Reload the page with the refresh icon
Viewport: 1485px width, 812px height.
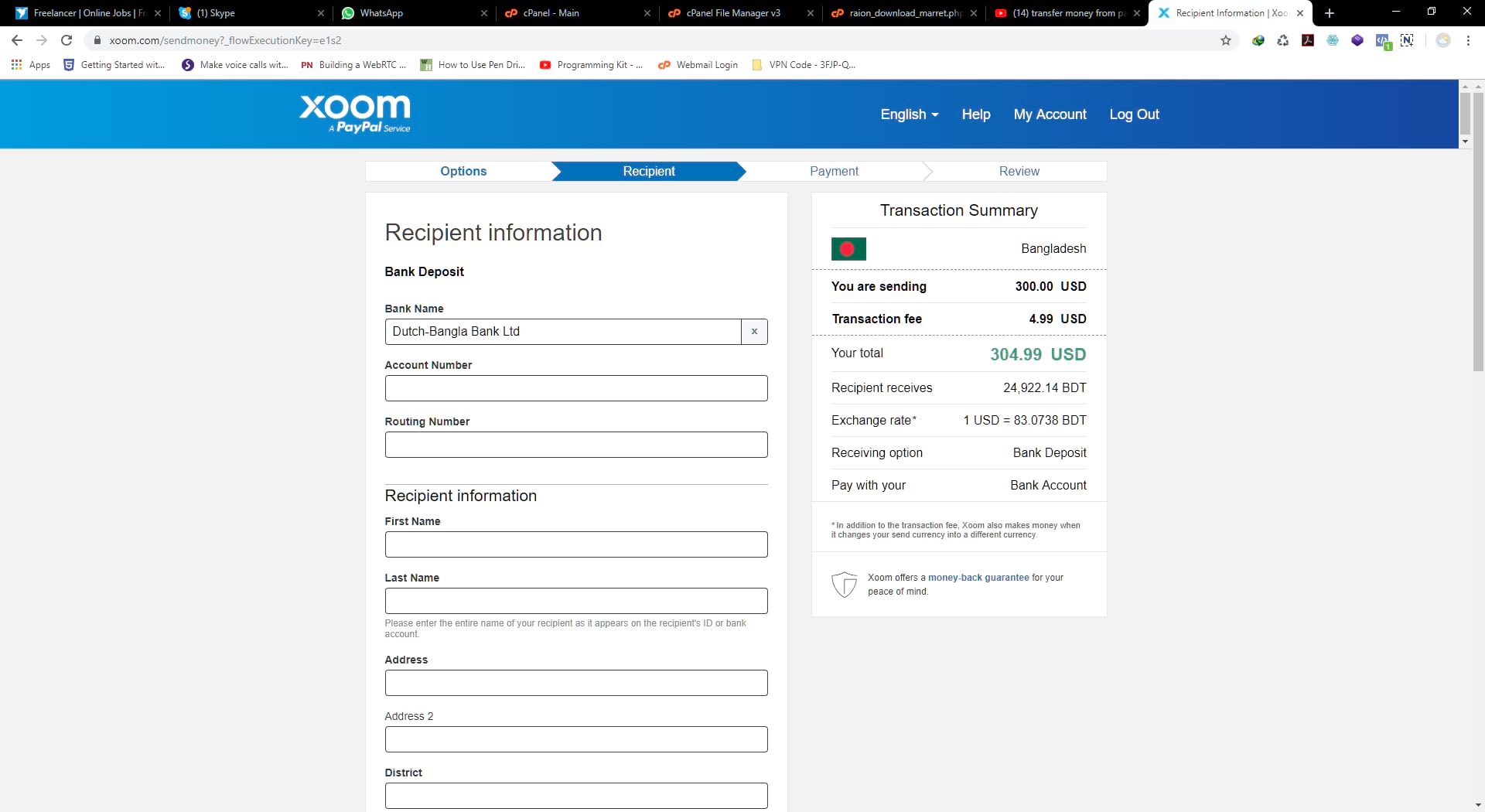(67, 40)
